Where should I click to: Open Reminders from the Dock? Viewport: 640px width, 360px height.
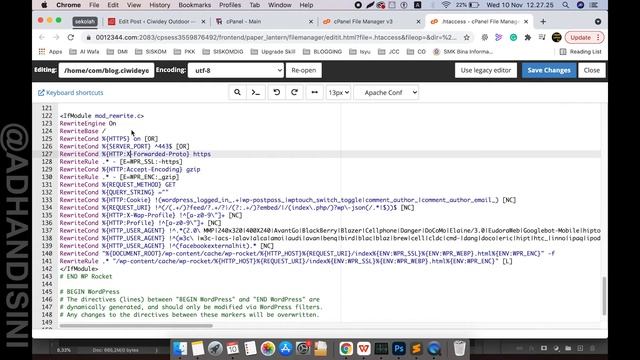point(250,348)
